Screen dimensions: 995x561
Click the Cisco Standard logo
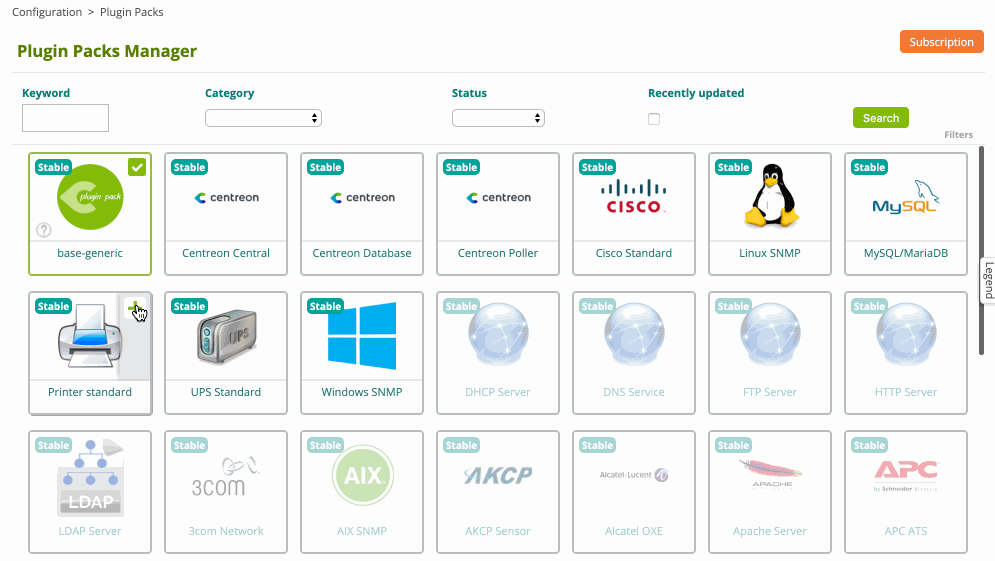click(x=634, y=196)
